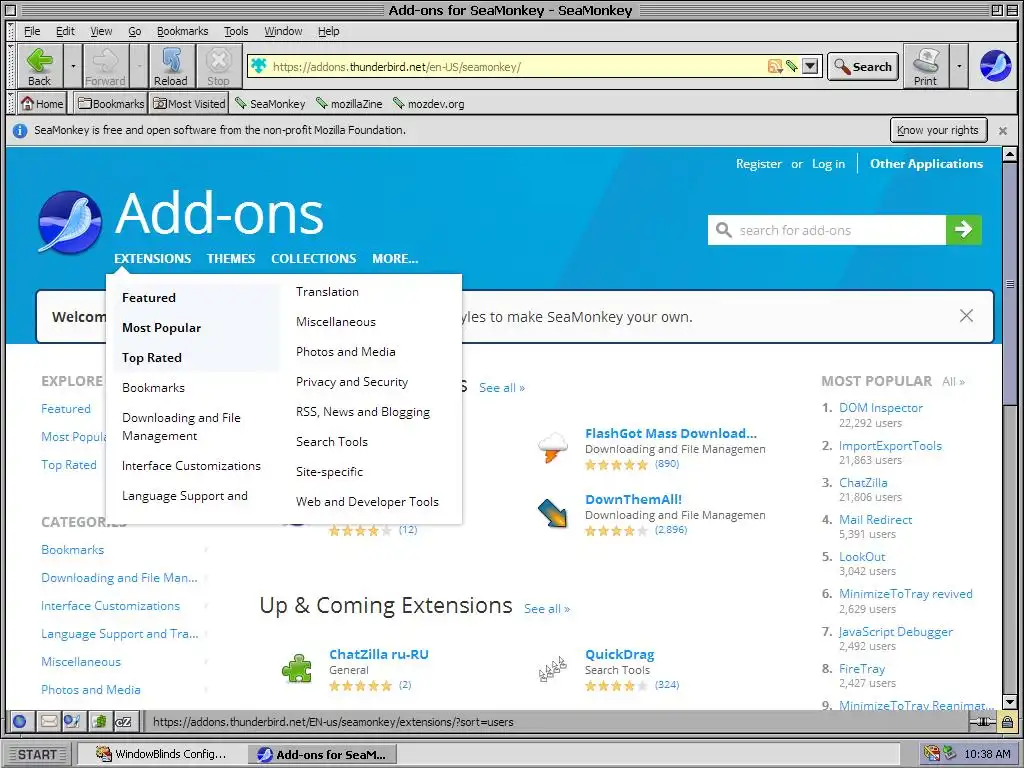Open the Bookmarks menu
Image resolution: width=1024 pixels, height=768 pixels.
point(182,31)
